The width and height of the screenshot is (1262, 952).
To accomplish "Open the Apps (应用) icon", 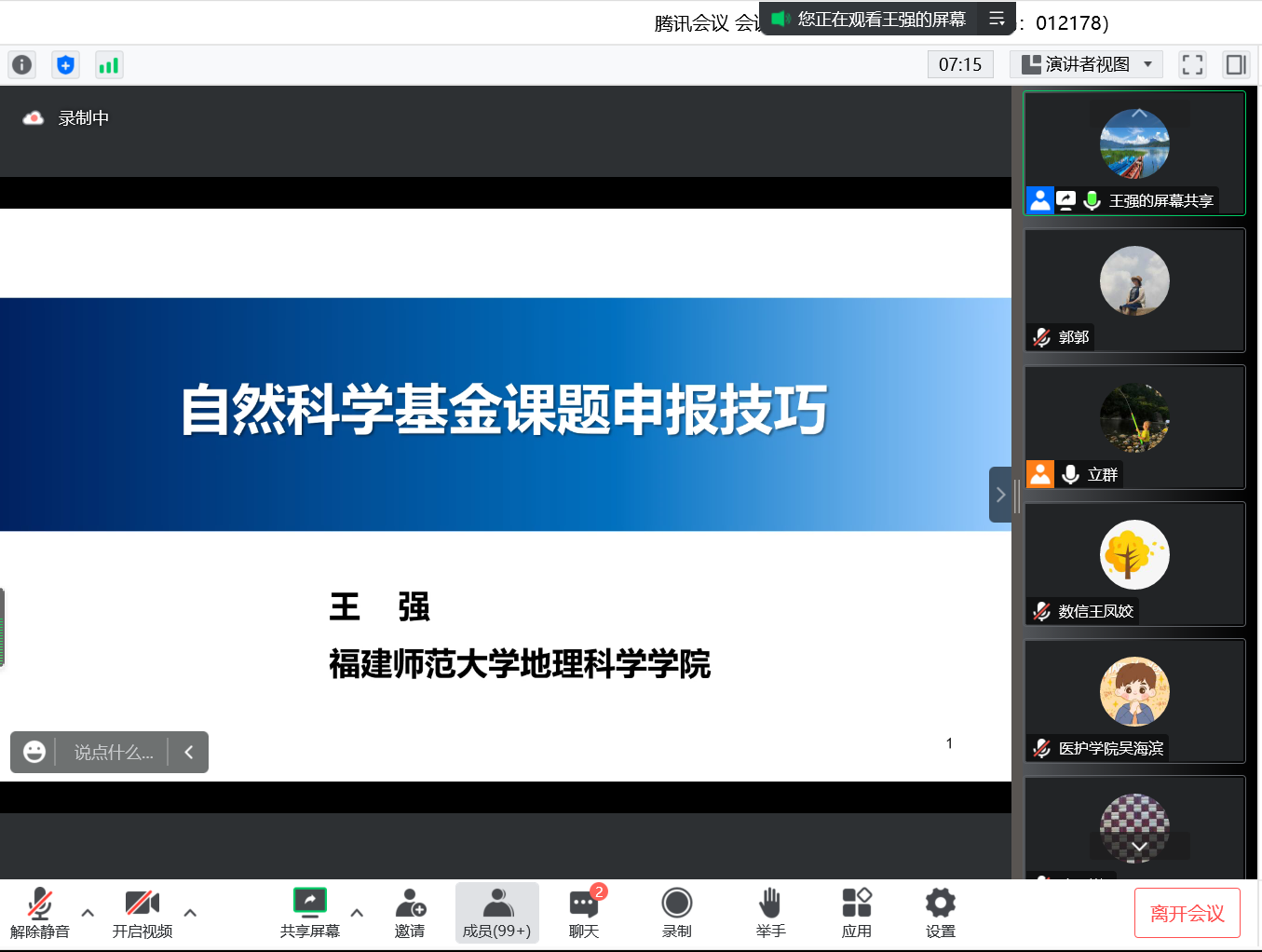I will coord(856,912).
